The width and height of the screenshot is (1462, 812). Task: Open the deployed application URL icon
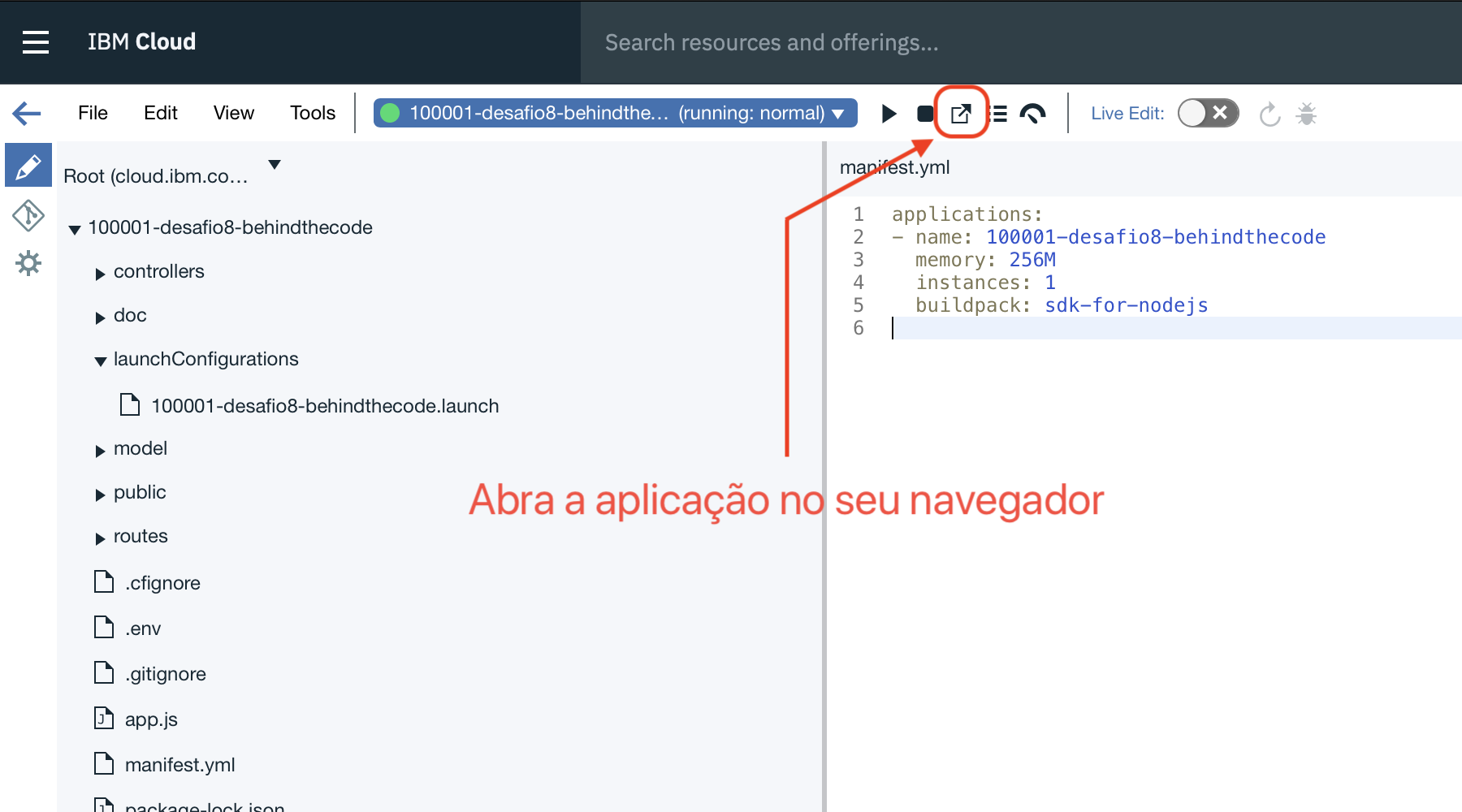961,114
